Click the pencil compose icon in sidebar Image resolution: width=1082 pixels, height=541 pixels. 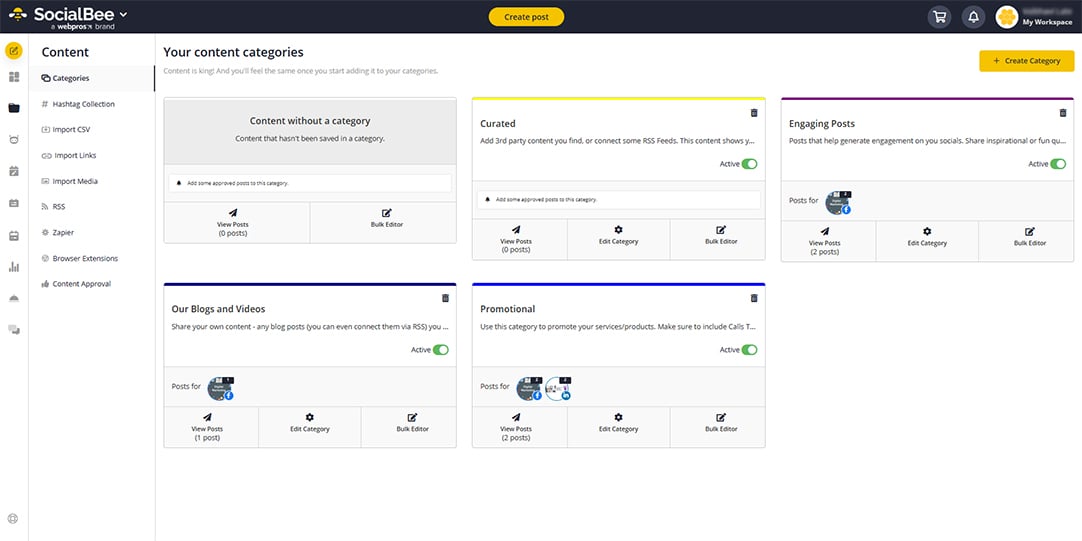[x=14, y=50]
